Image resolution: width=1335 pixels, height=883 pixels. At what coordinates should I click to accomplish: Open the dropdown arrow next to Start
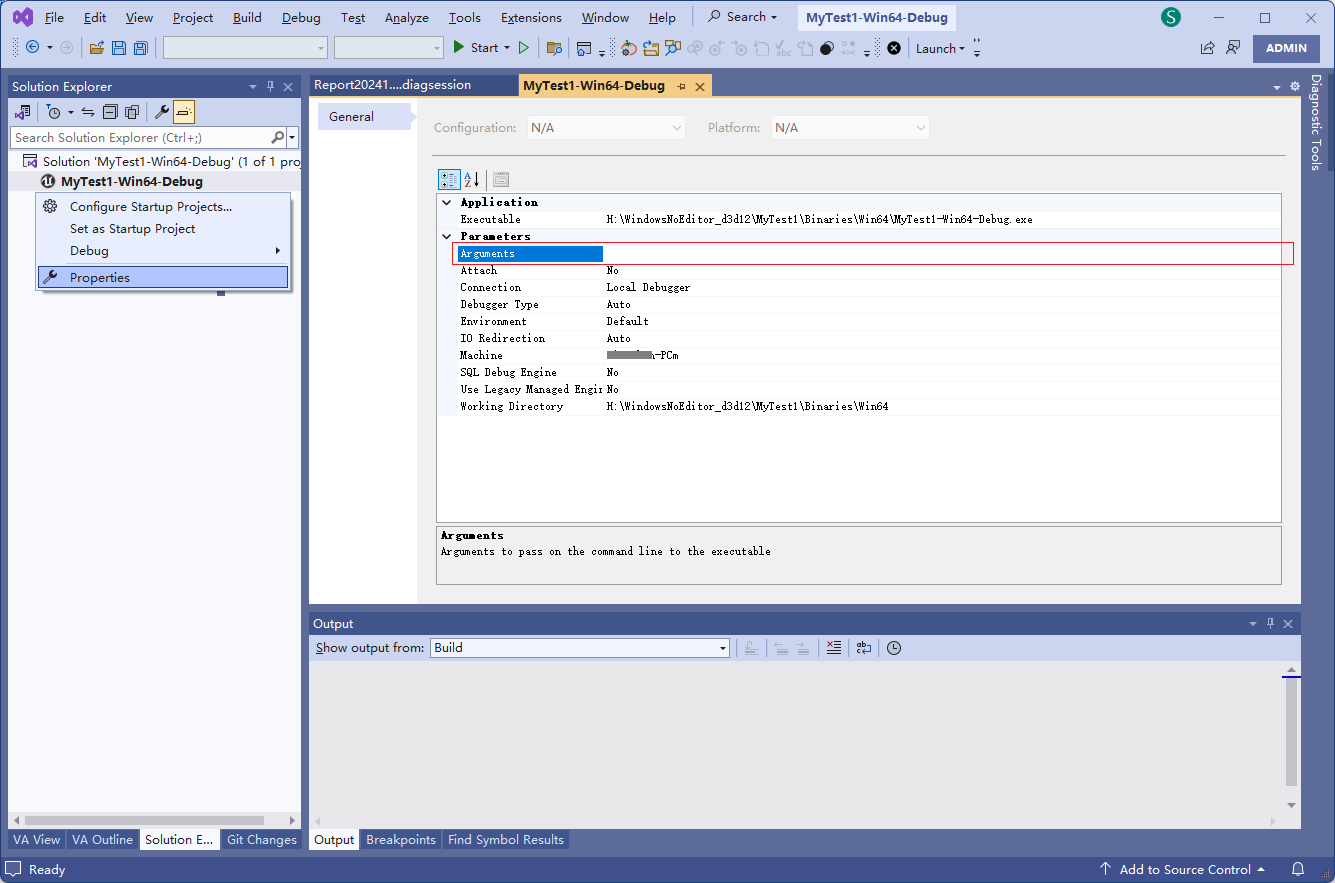506,48
